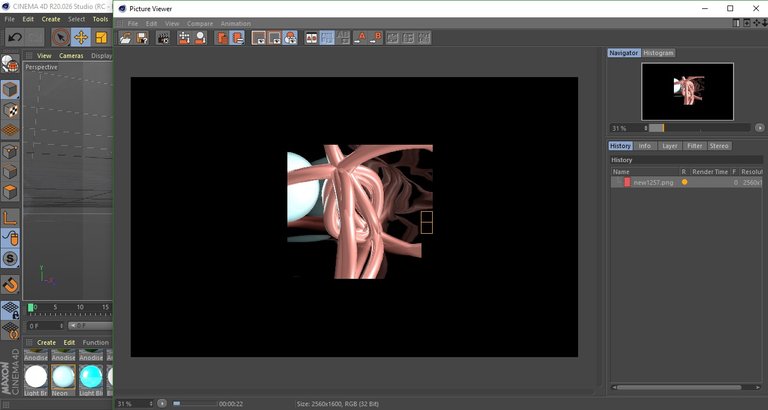The height and width of the screenshot is (410, 768).
Task: Click the Save image icon in Picture Viewer
Action: point(142,38)
